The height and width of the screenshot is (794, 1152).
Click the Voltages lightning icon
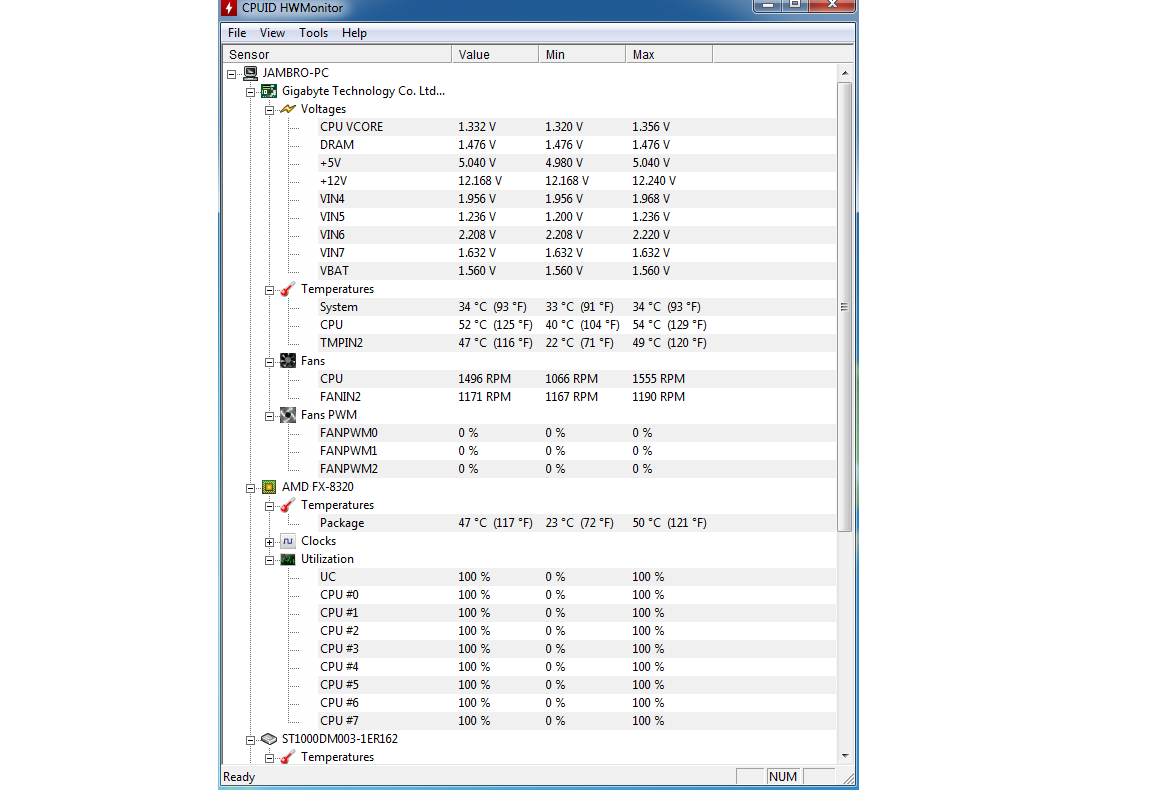point(288,109)
